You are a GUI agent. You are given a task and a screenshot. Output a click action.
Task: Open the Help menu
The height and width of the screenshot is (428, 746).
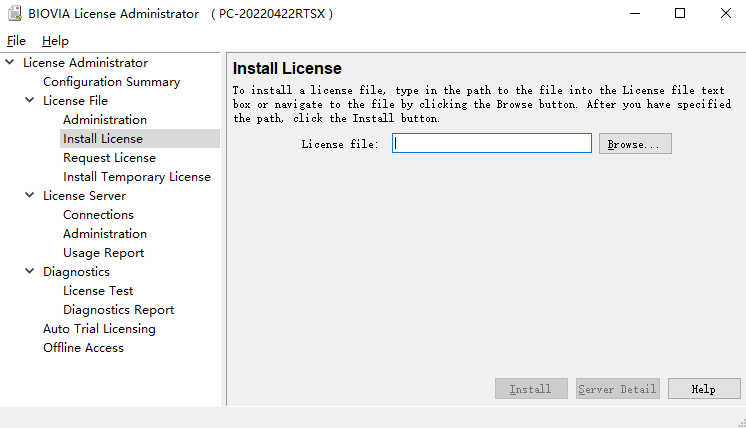click(55, 41)
